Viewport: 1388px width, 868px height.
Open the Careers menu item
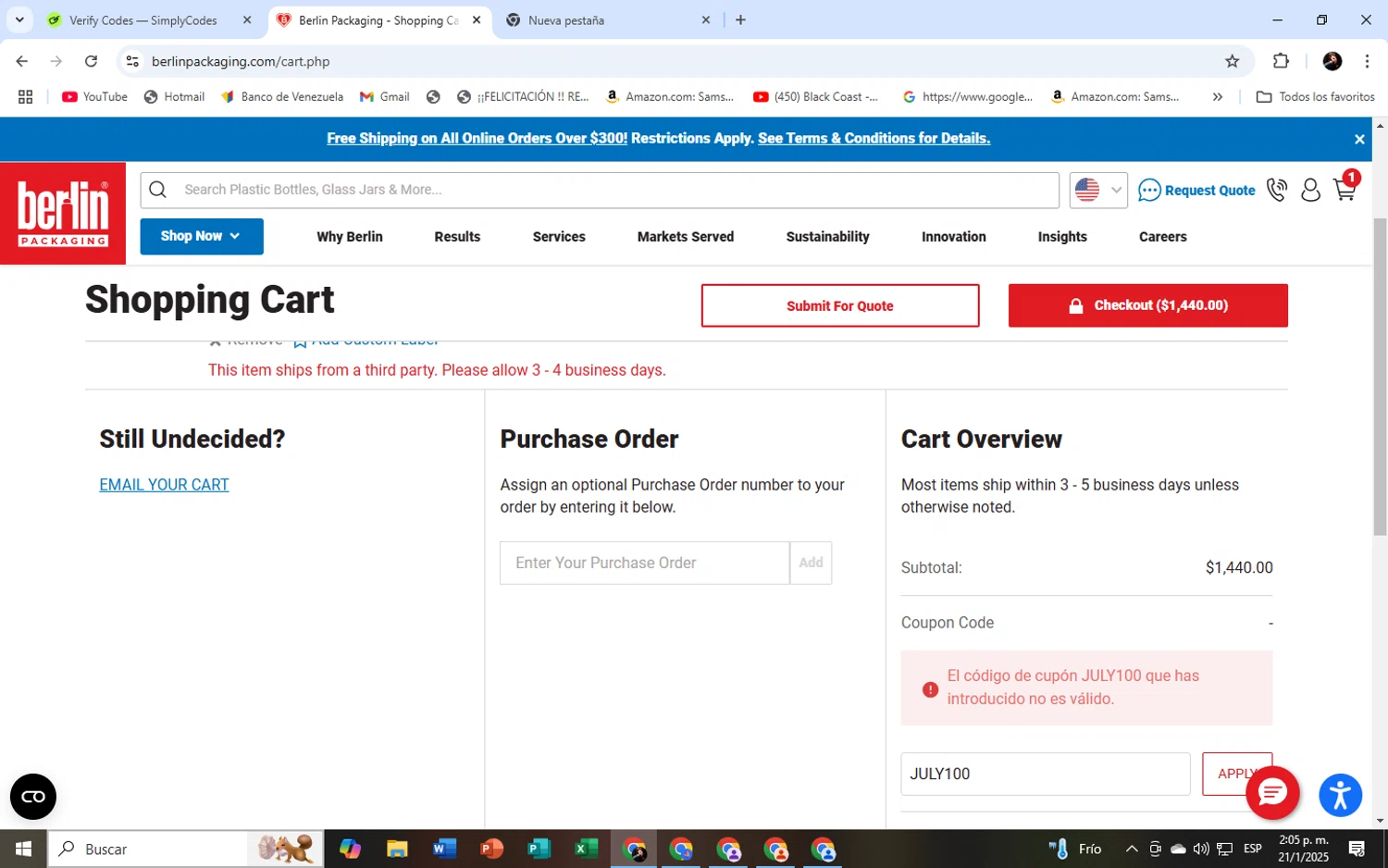(x=1163, y=237)
